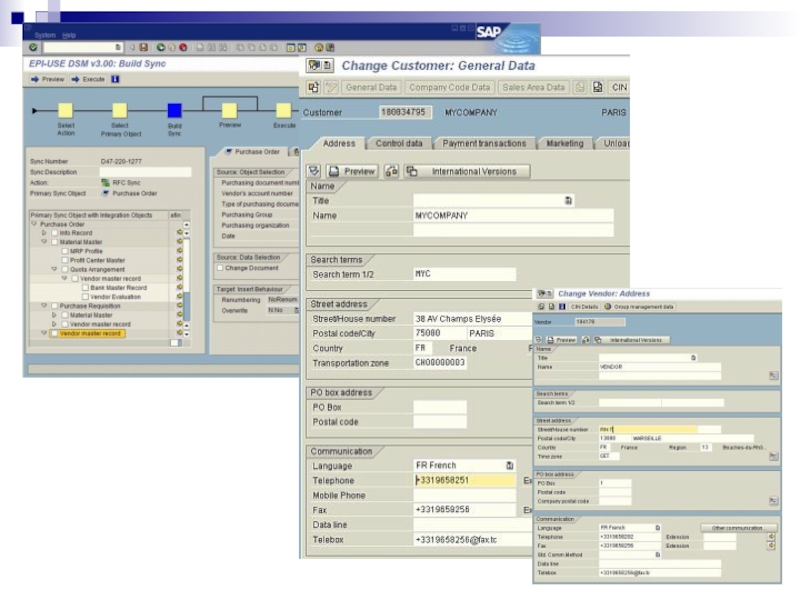Screen dimensions: 800x600
Task: Click the glasses icon right of customer Preview
Action: pyautogui.click(x=391, y=171)
